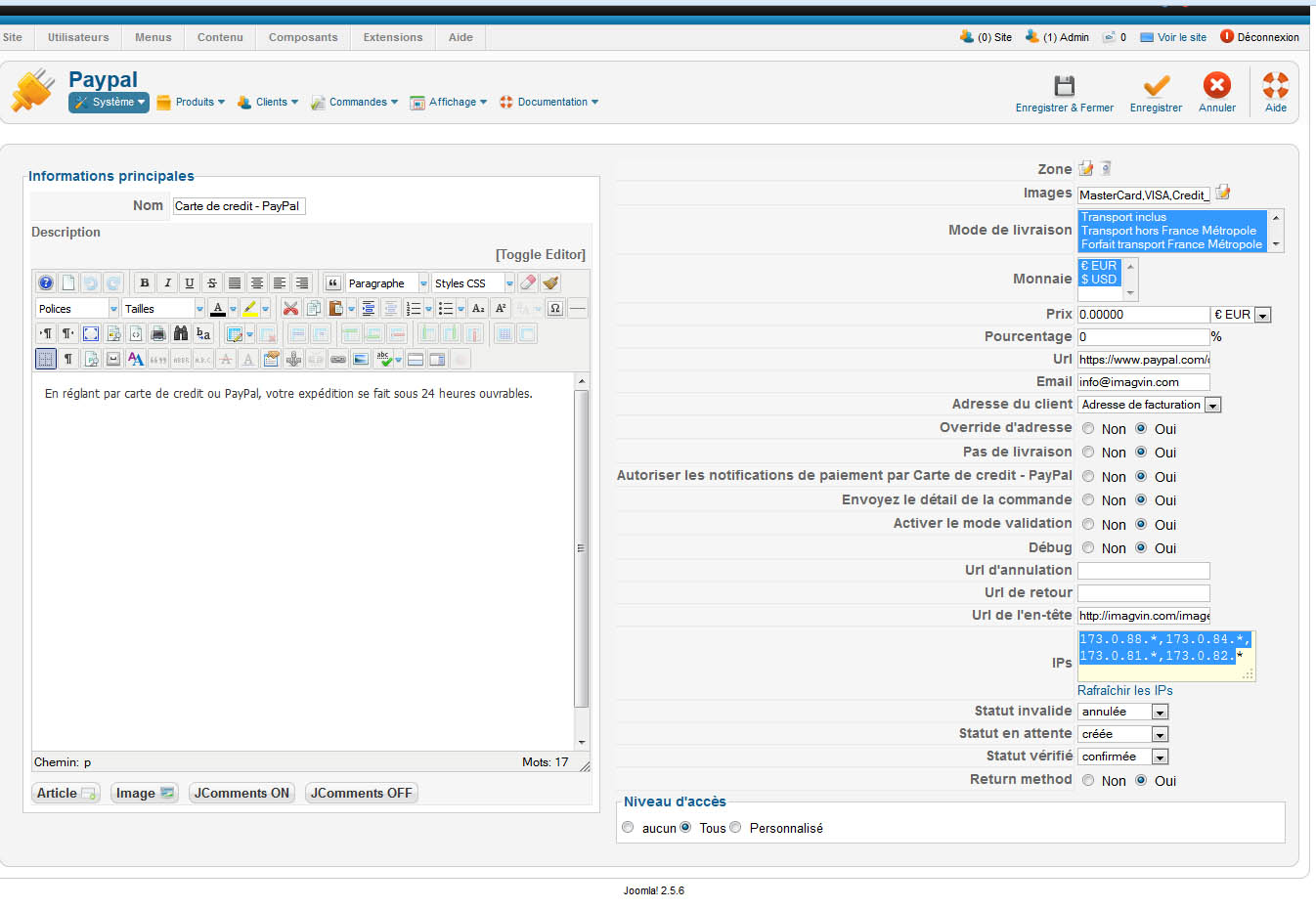Click Déconnexion link
1316x909 pixels.
pyautogui.click(x=1260, y=37)
